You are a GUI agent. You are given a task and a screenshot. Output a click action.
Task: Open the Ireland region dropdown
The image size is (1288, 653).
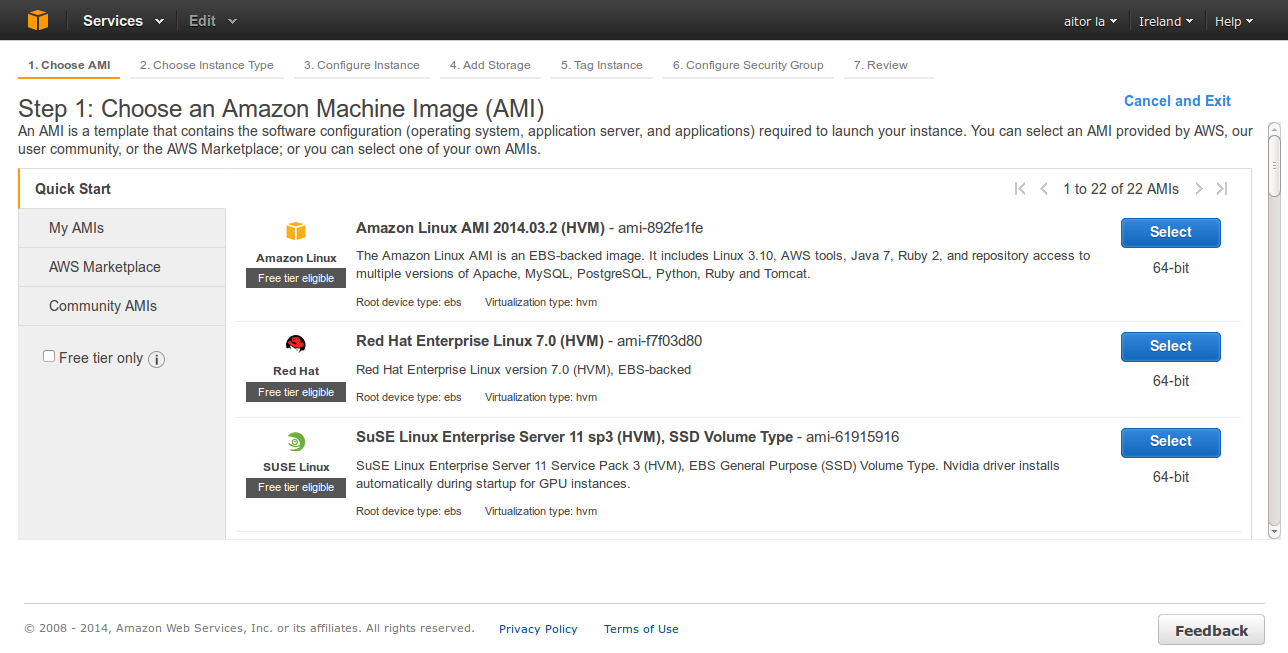click(1165, 21)
